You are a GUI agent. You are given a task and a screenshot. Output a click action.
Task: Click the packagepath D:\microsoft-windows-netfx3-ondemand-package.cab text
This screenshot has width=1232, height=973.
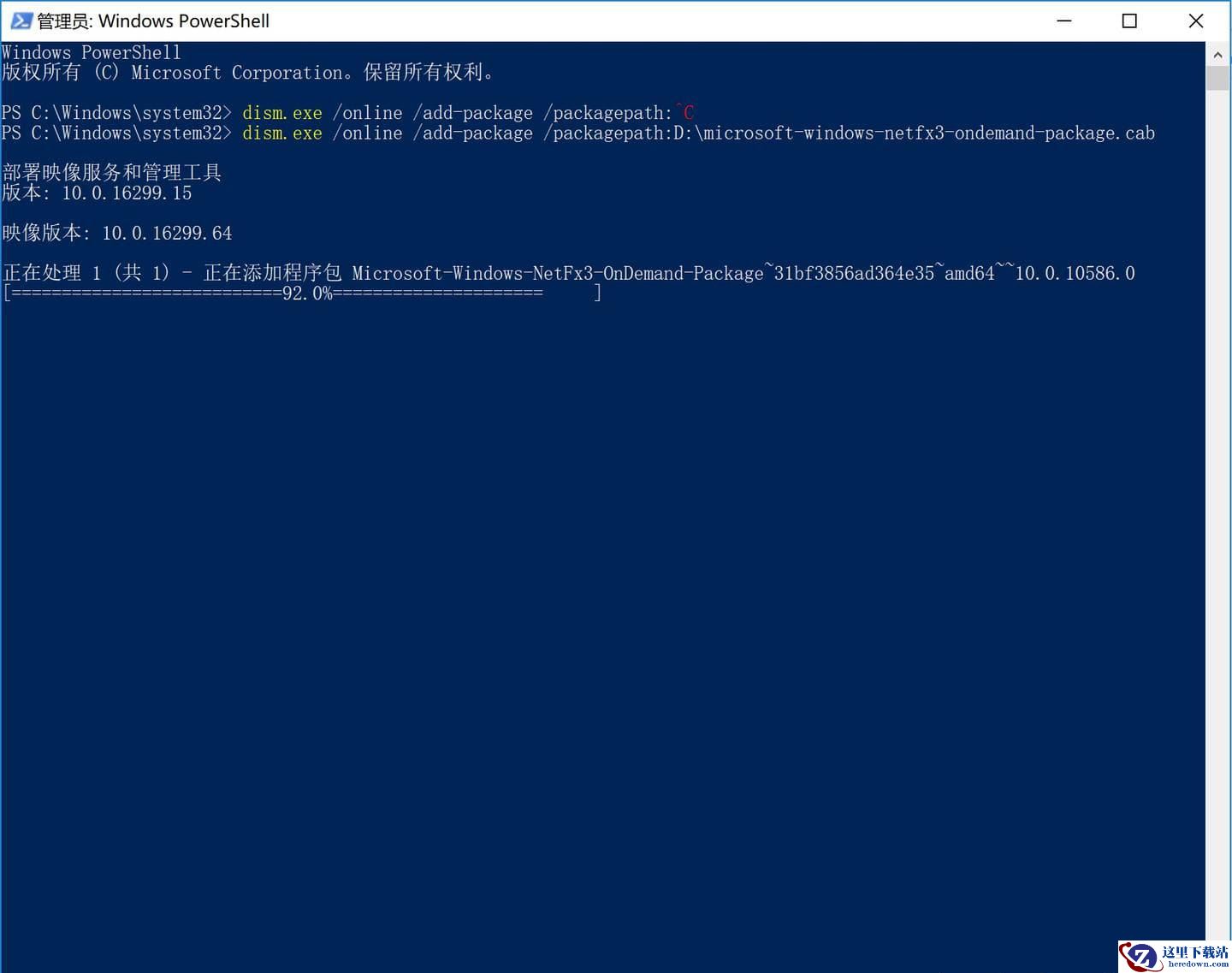(849, 133)
